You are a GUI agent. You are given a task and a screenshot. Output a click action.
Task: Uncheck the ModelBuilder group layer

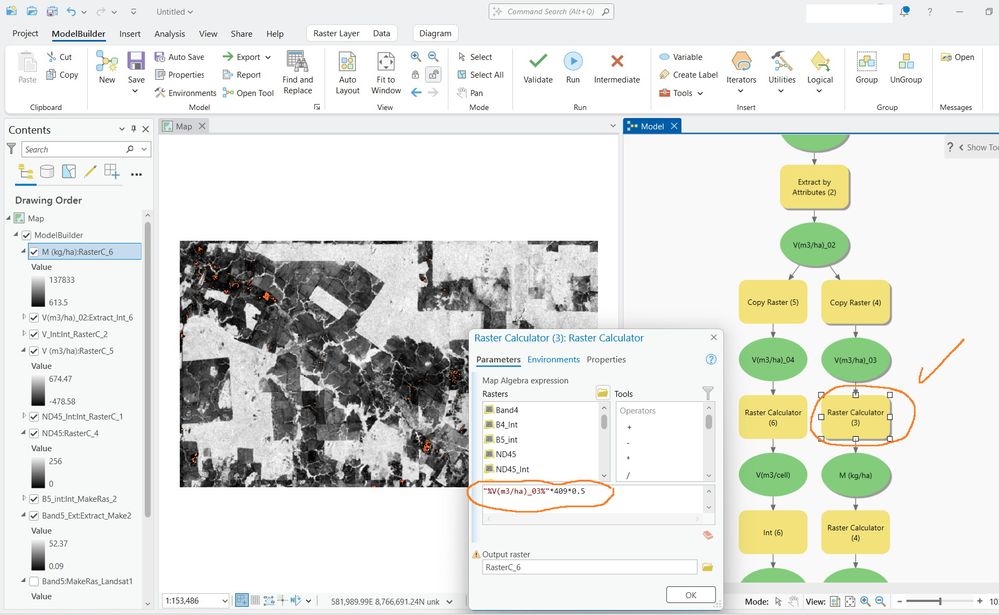(x=27, y=235)
